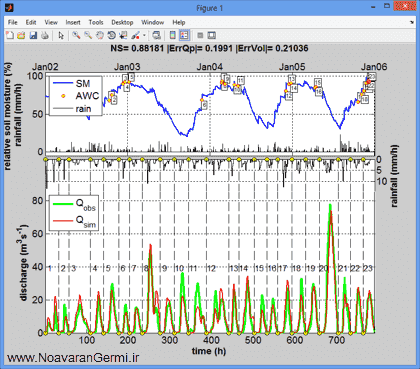Image resolution: width=420 pixels, height=369 pixels.
Task: Open the Desktop menu
Action: [x=122, y=22]
